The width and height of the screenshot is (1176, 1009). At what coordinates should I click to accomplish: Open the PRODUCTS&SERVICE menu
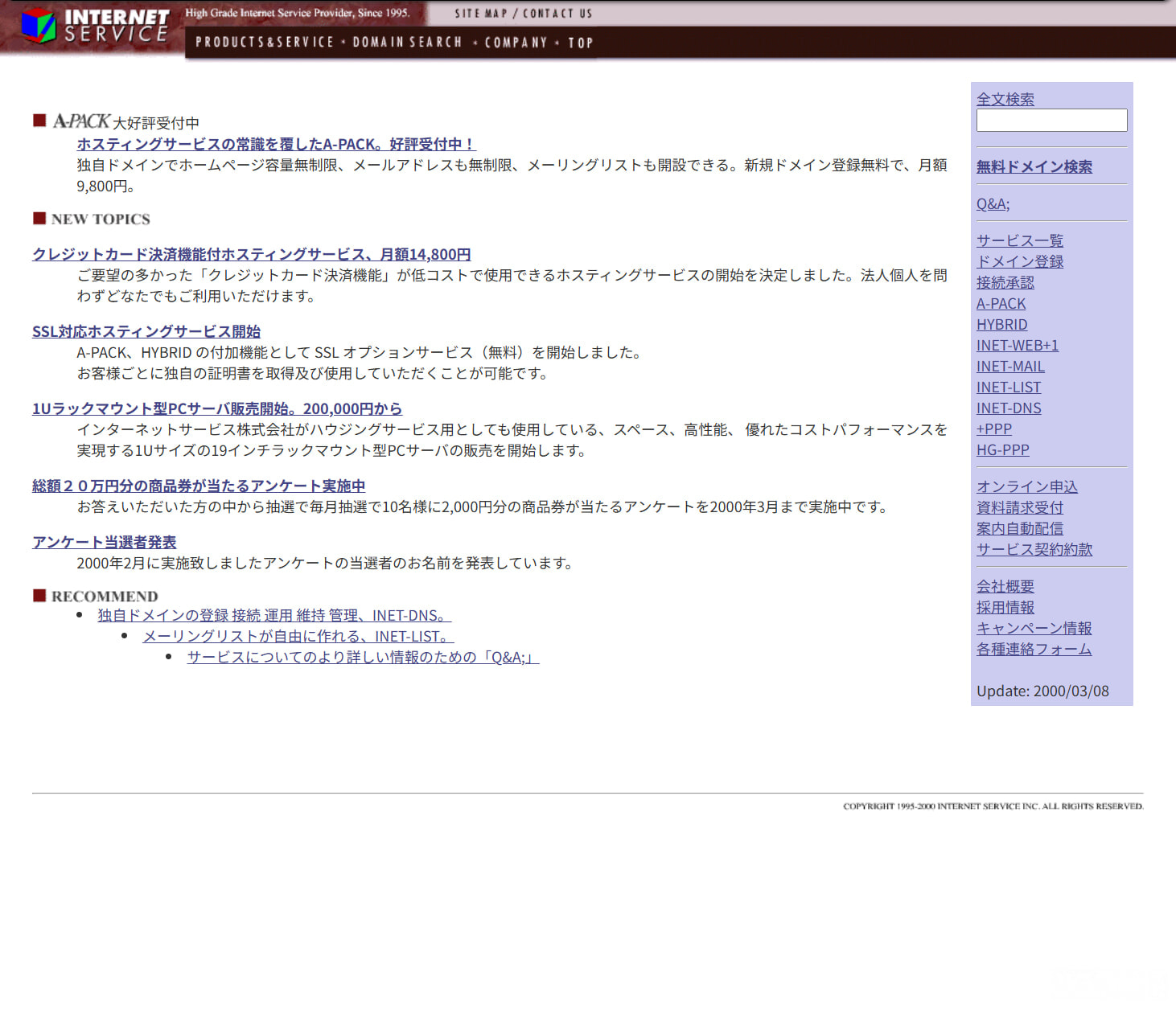pos(265,43)
